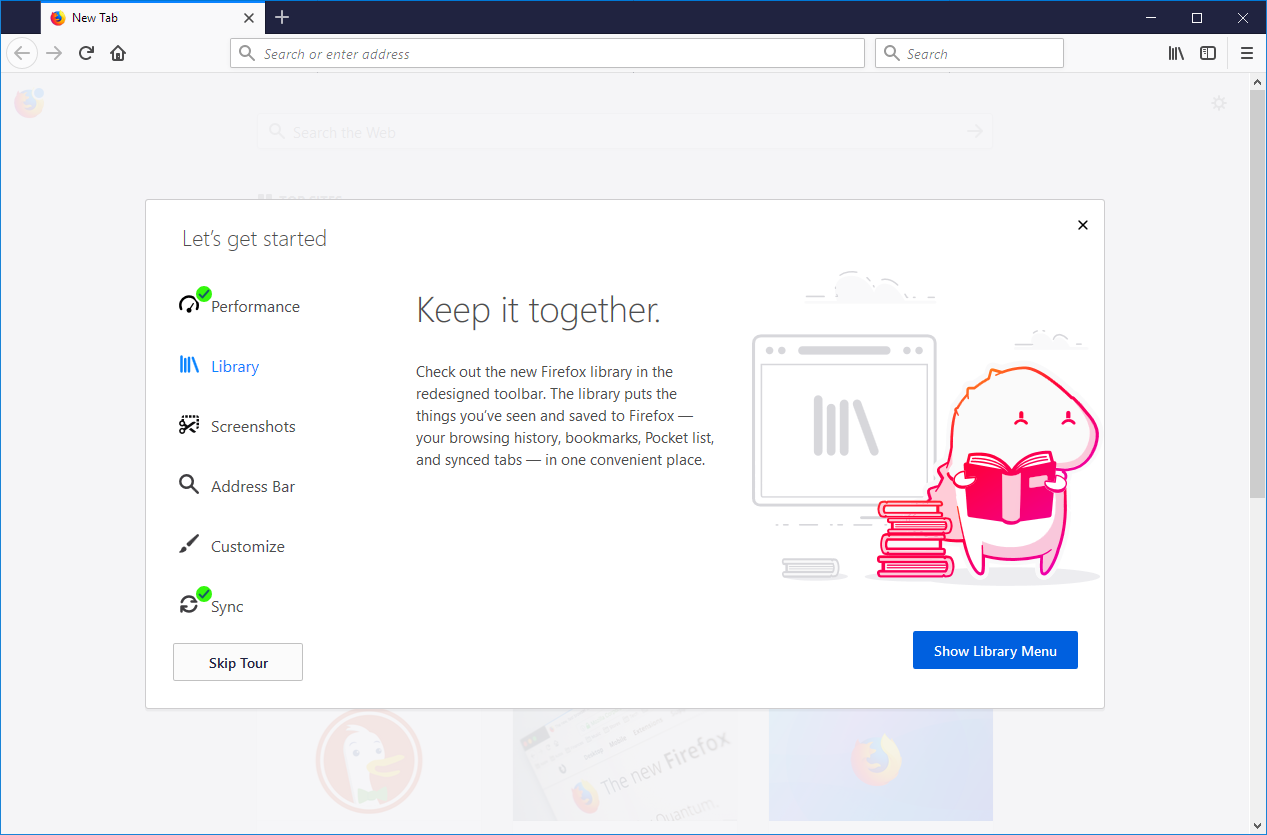Go to the home page
The image size is (1267, 835).
coord(118,54)
